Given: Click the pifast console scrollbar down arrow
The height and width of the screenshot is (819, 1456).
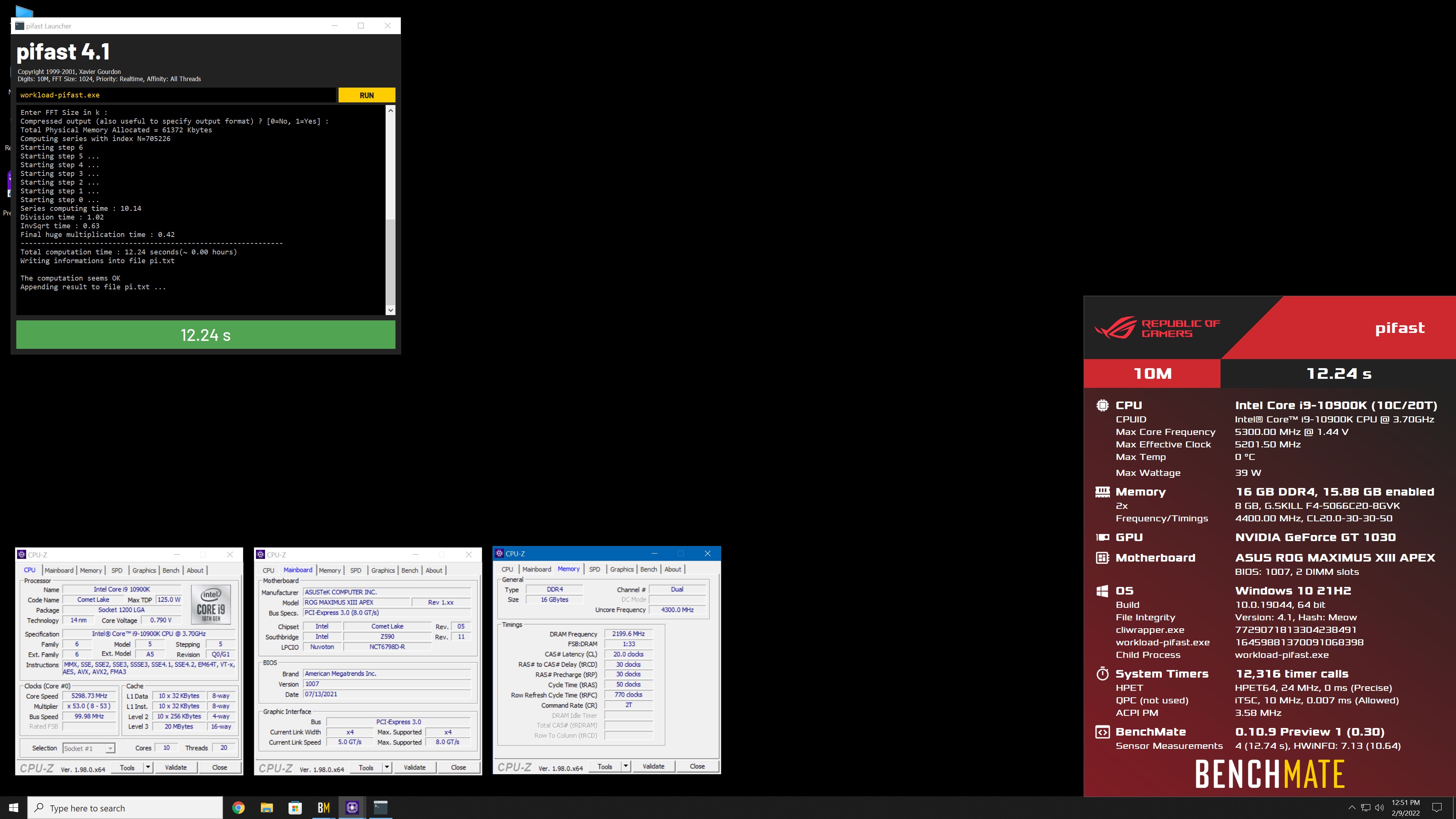Looking at the screenshot, I should tap(390, 310).
